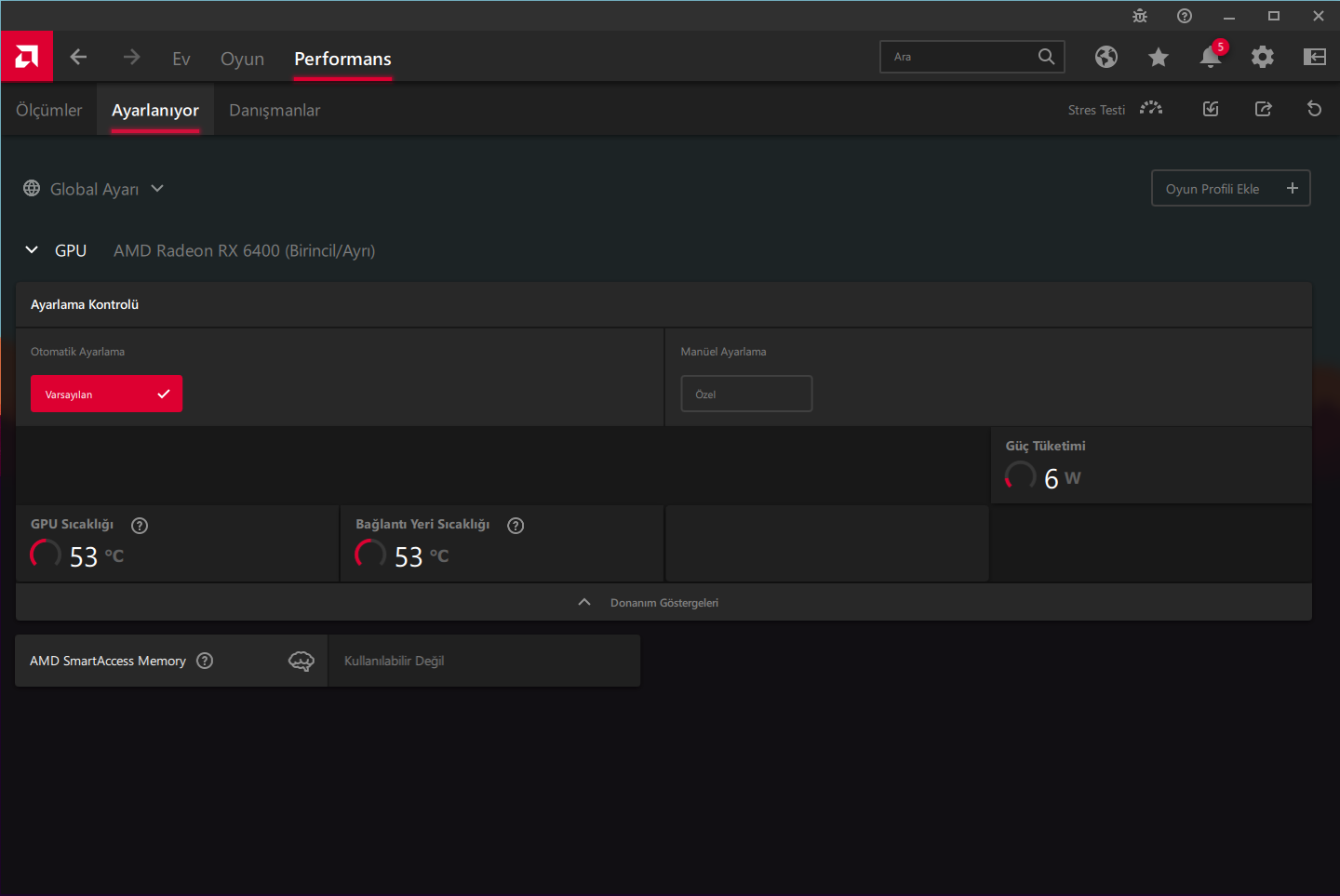Select Özel manual tuning option

pos(746,394)
